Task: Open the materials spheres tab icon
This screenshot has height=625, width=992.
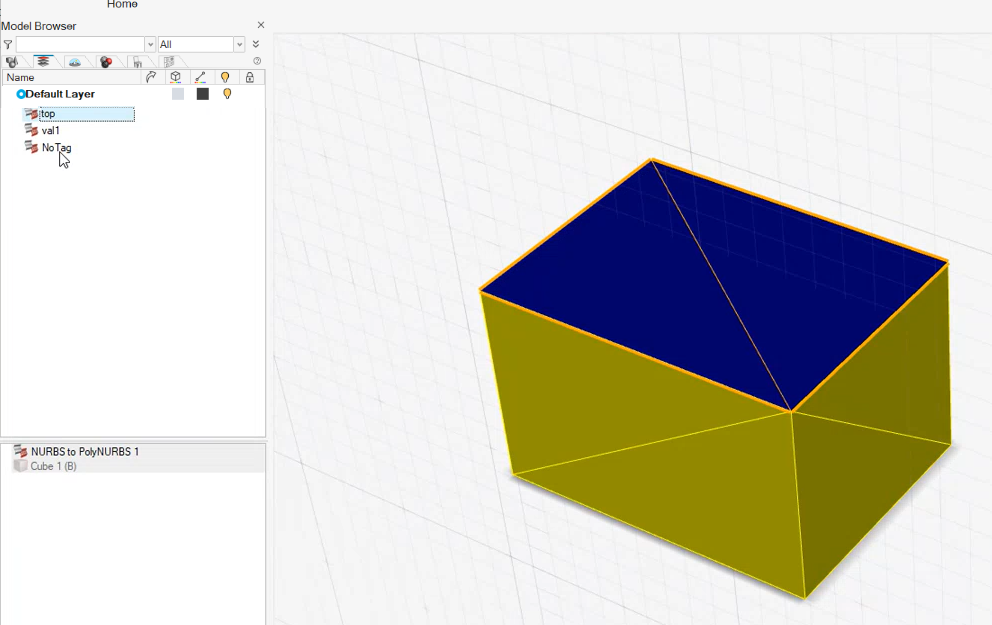Action: (106, 62)
